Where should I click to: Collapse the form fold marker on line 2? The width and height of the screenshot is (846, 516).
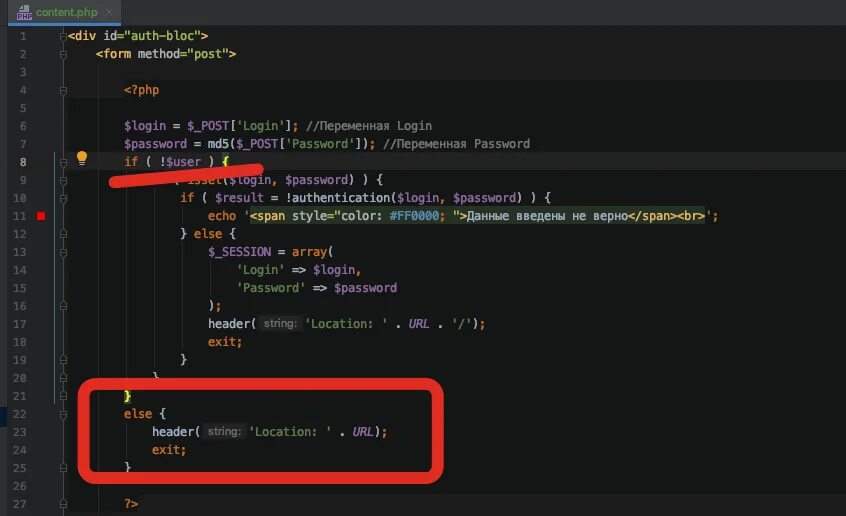click(63, 54)
